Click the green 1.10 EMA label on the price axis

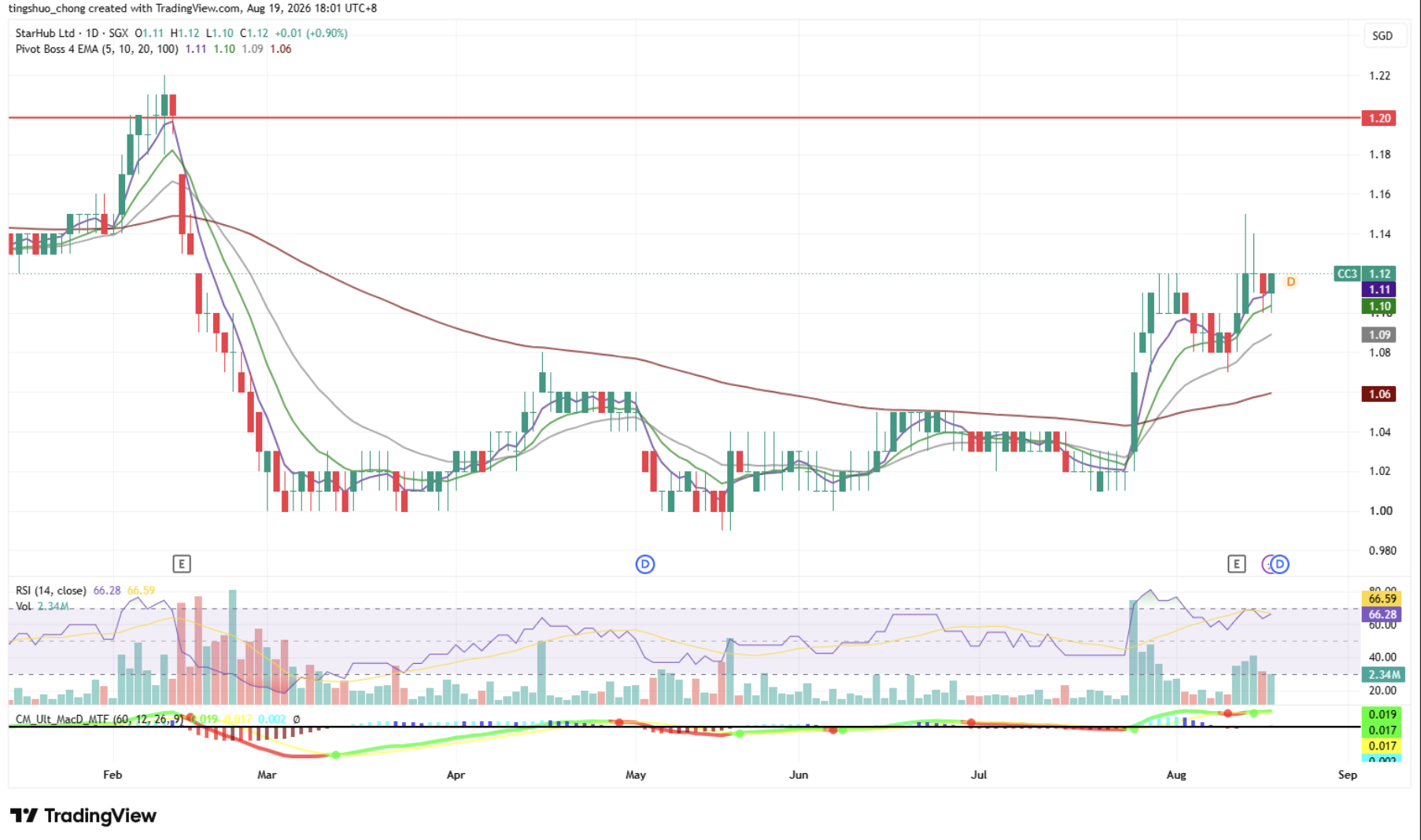click(x=1379, y=307)
